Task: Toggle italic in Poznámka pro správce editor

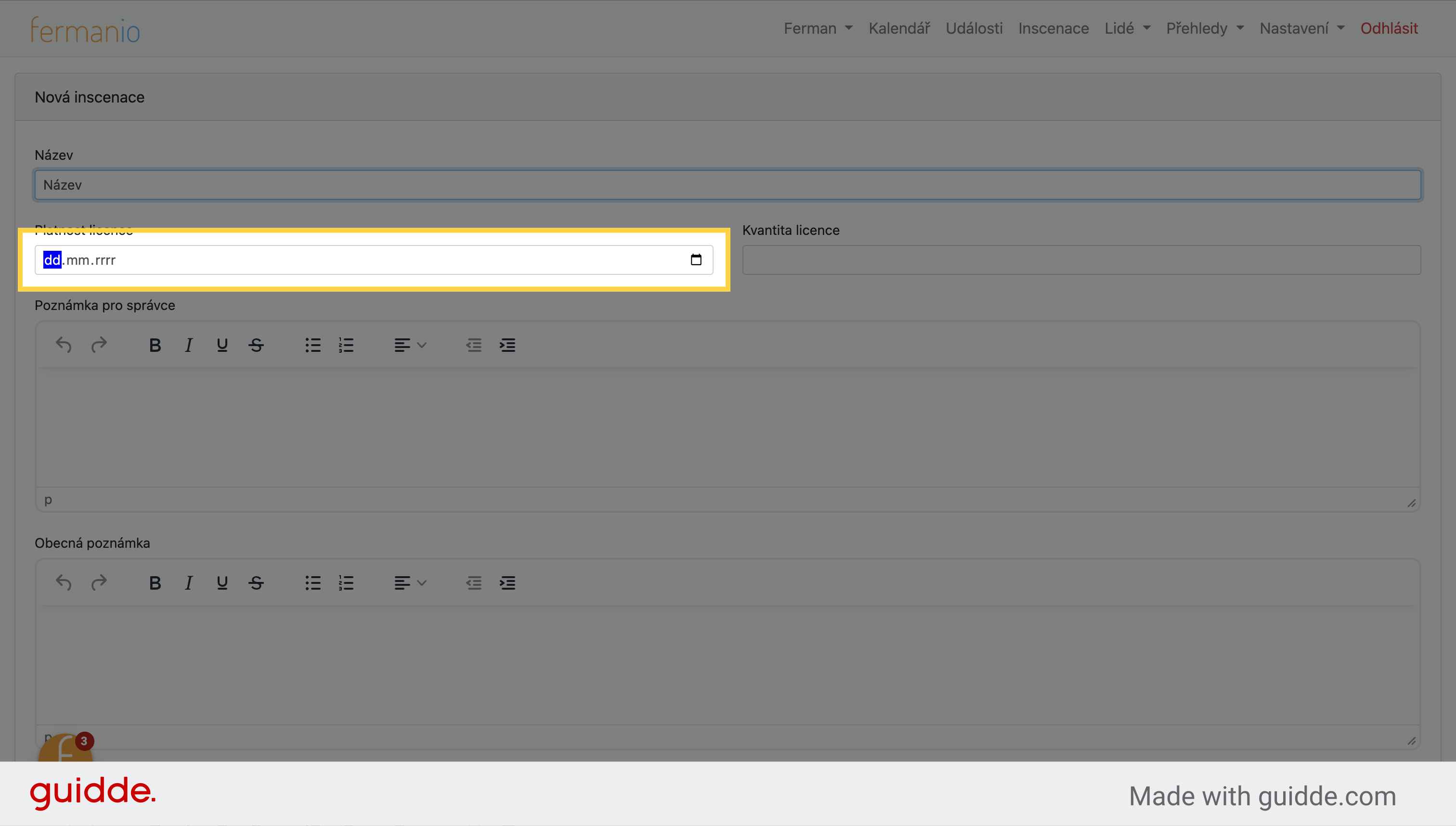Action: (x=188, y=345)
